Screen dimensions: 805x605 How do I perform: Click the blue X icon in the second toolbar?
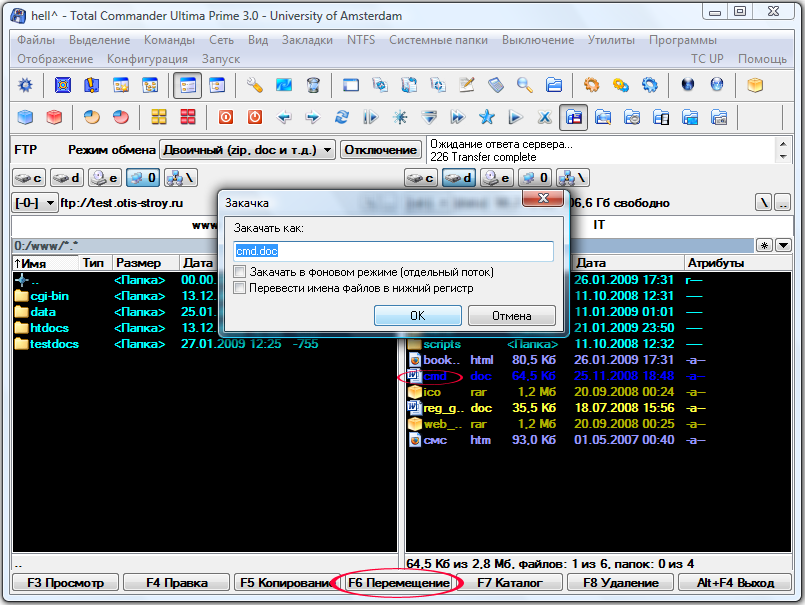[x=545, y=118]
